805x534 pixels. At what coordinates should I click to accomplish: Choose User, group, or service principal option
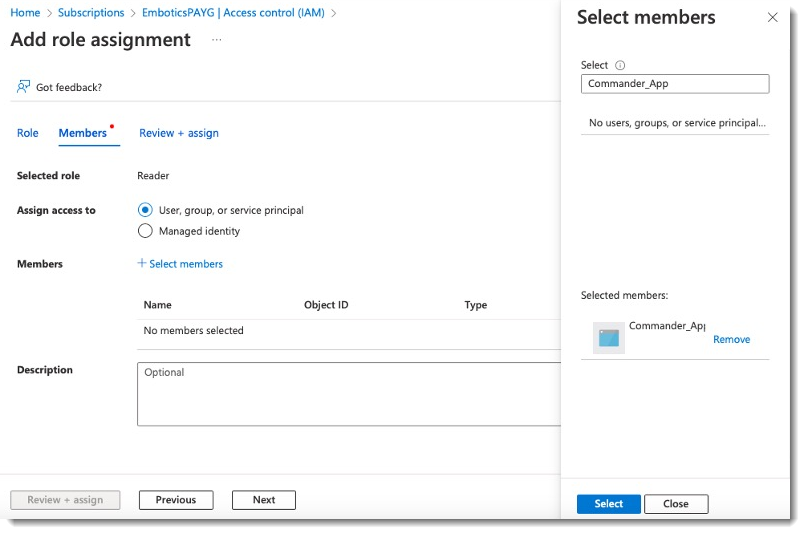point(145,210)
